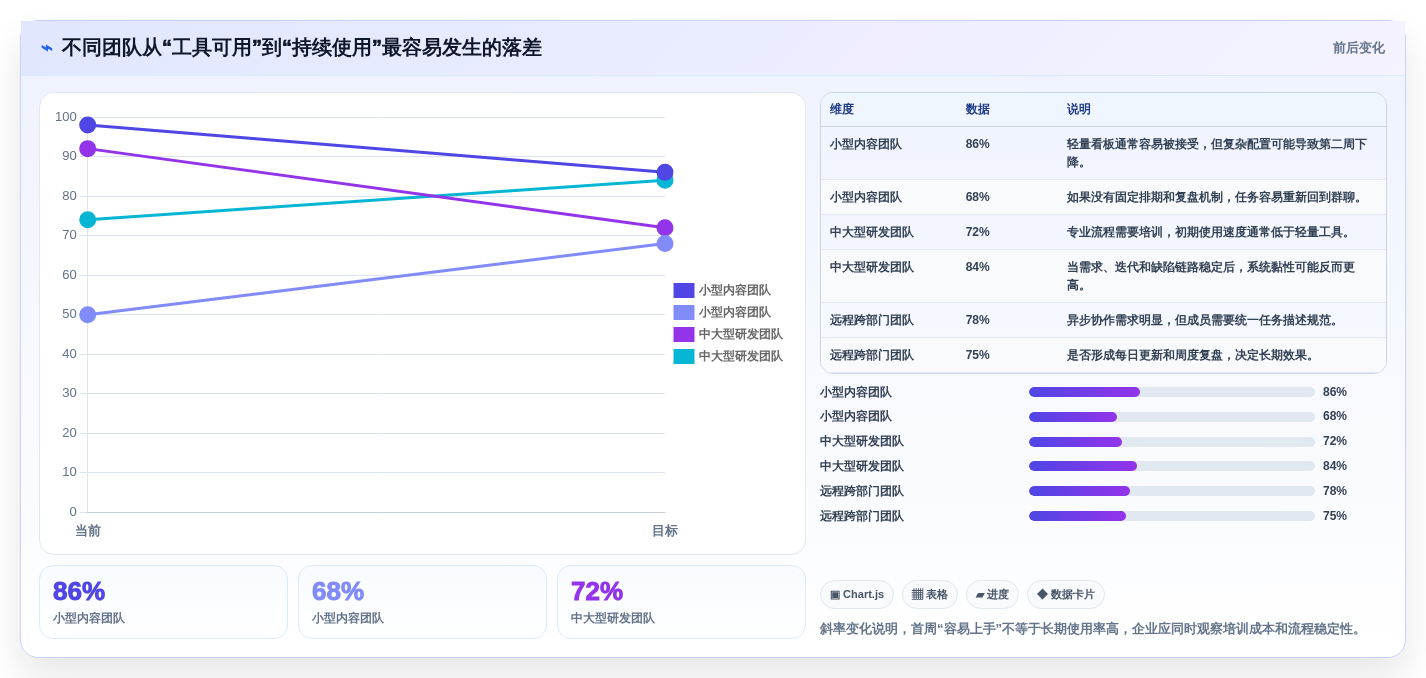Click the 78% cell in the table
This screenshot has width=1426, height=678.
click(978, 320)
